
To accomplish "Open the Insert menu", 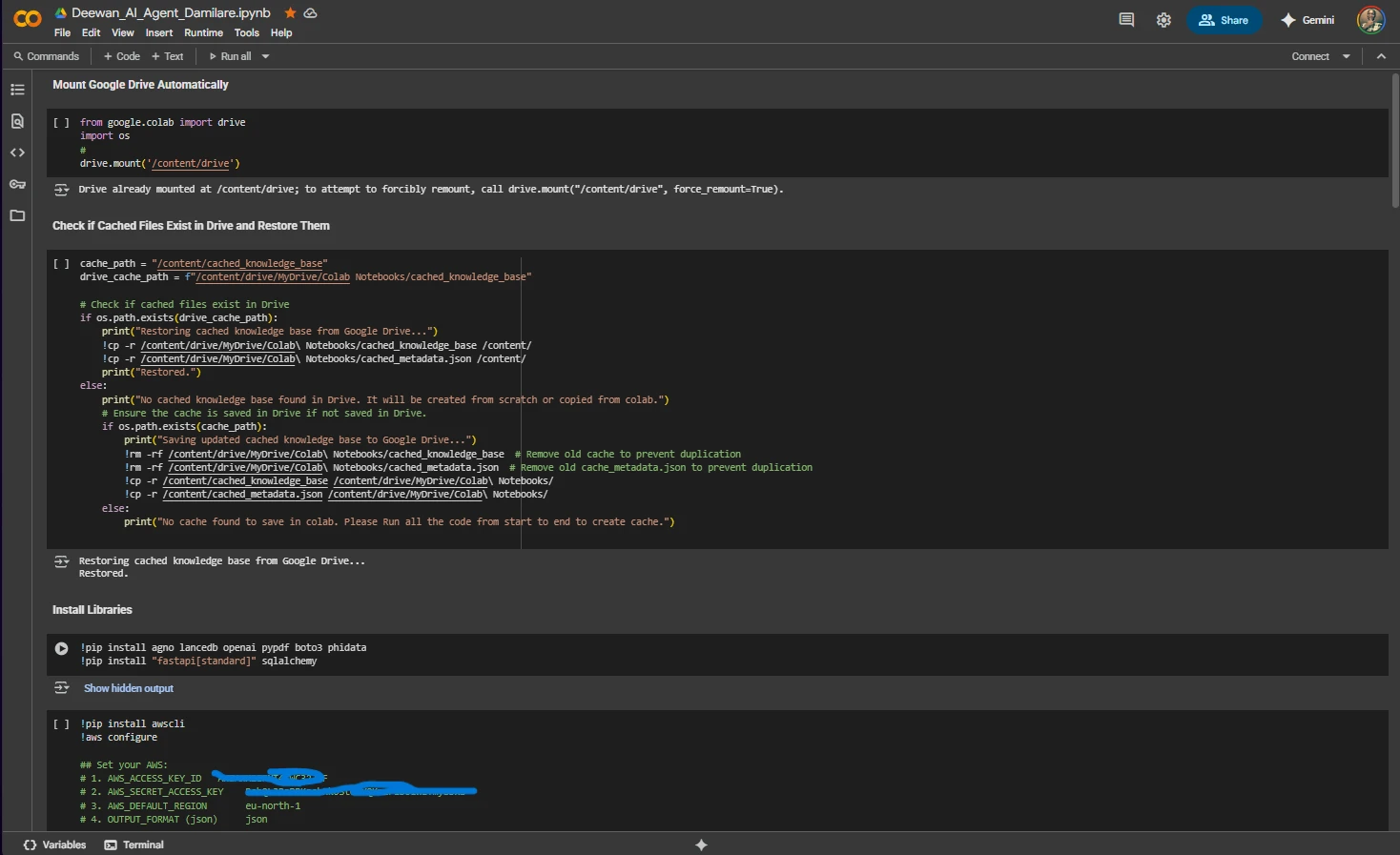I will point(159,32).
